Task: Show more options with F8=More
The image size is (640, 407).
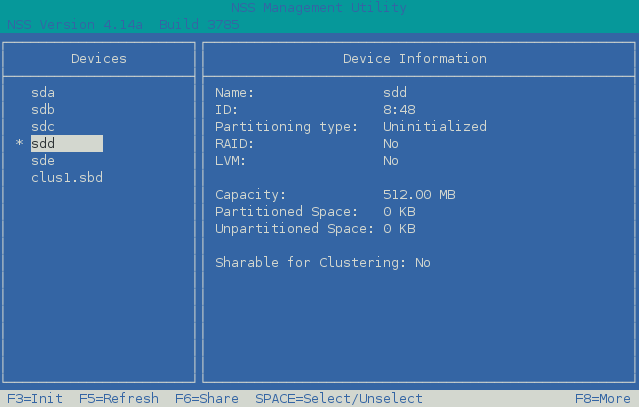Action: pos(602,398)
